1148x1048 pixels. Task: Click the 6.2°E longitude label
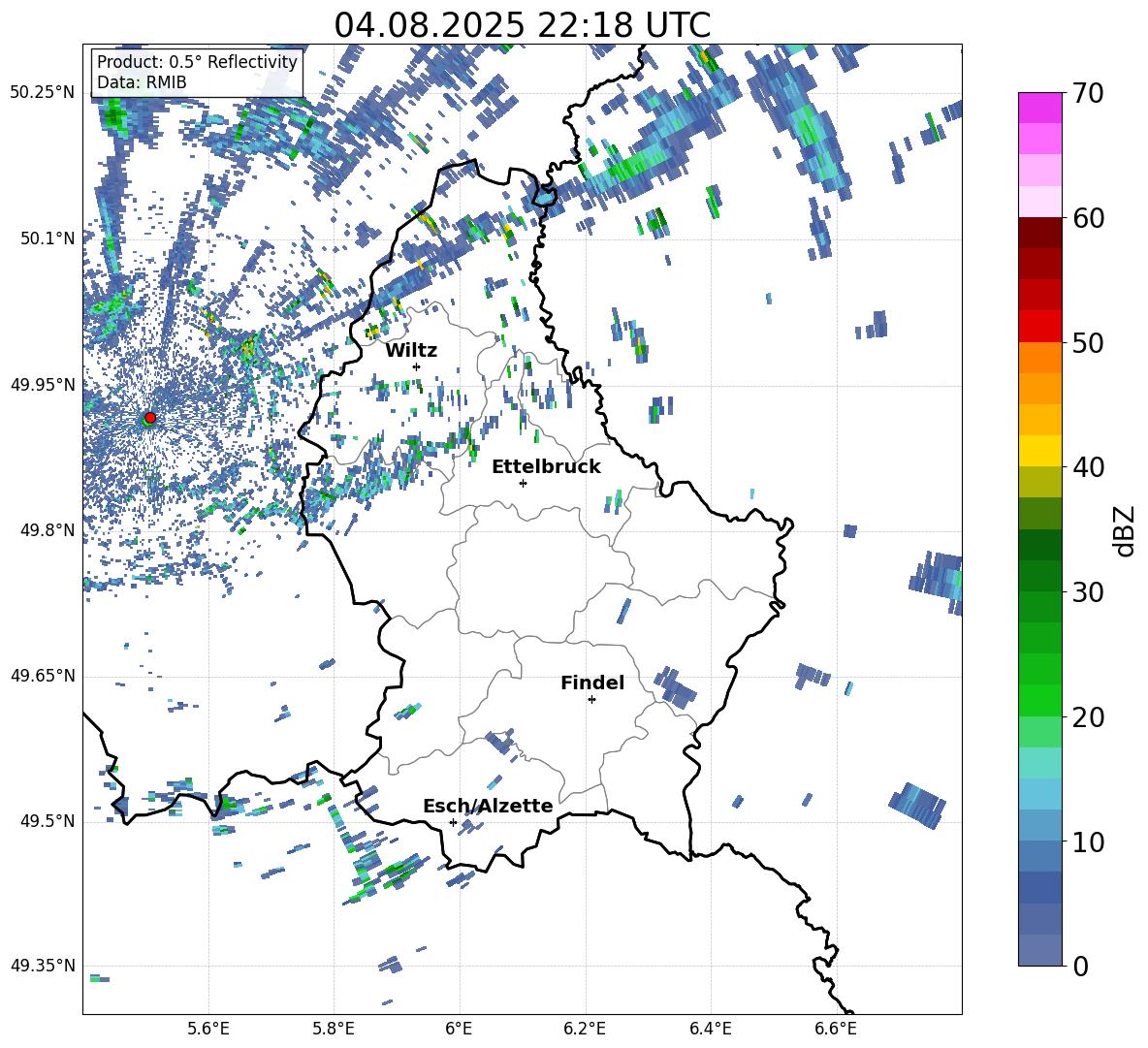pos(585,1029)
